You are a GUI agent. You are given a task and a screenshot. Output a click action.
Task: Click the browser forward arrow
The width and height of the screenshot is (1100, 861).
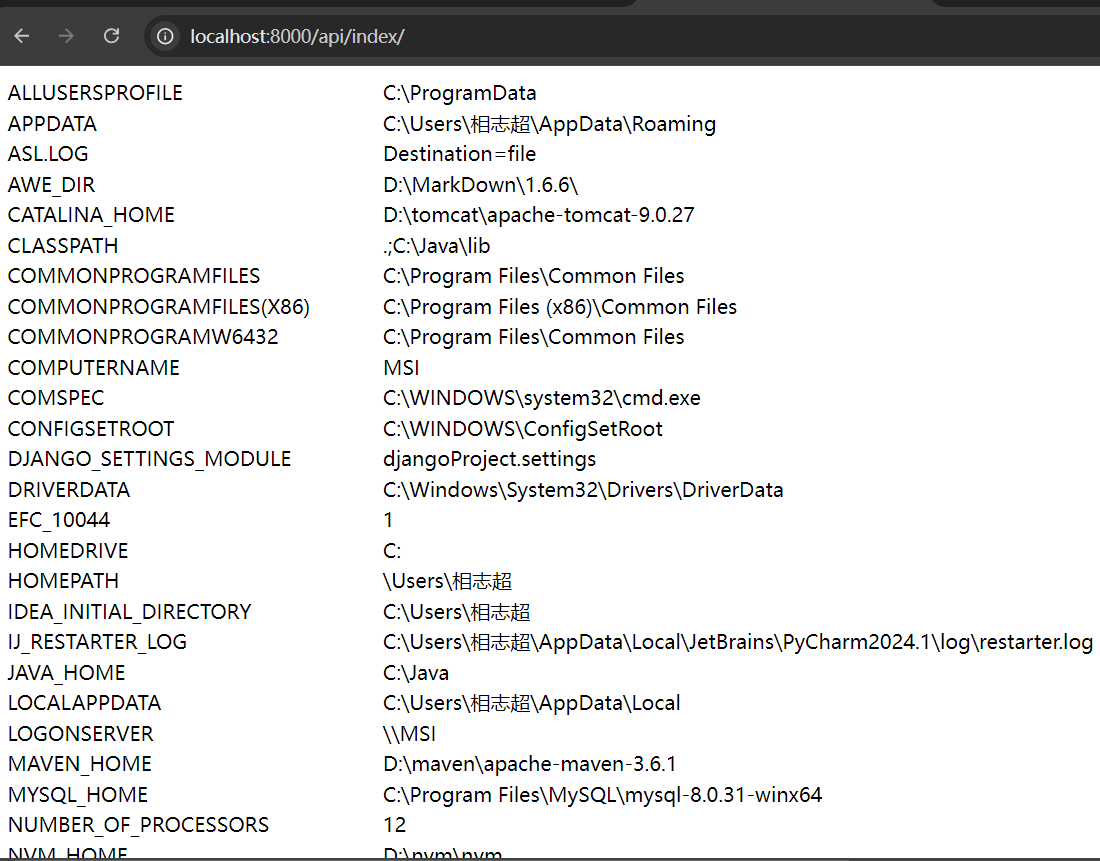coord(66,36)
